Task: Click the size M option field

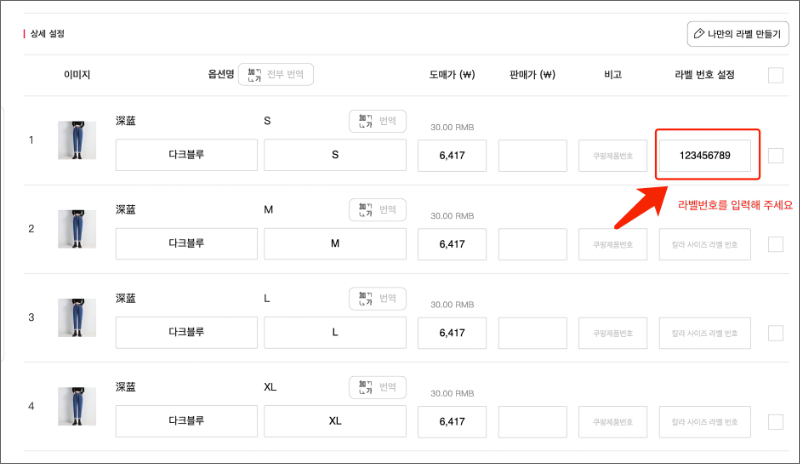Action: [x=335, y=244]
